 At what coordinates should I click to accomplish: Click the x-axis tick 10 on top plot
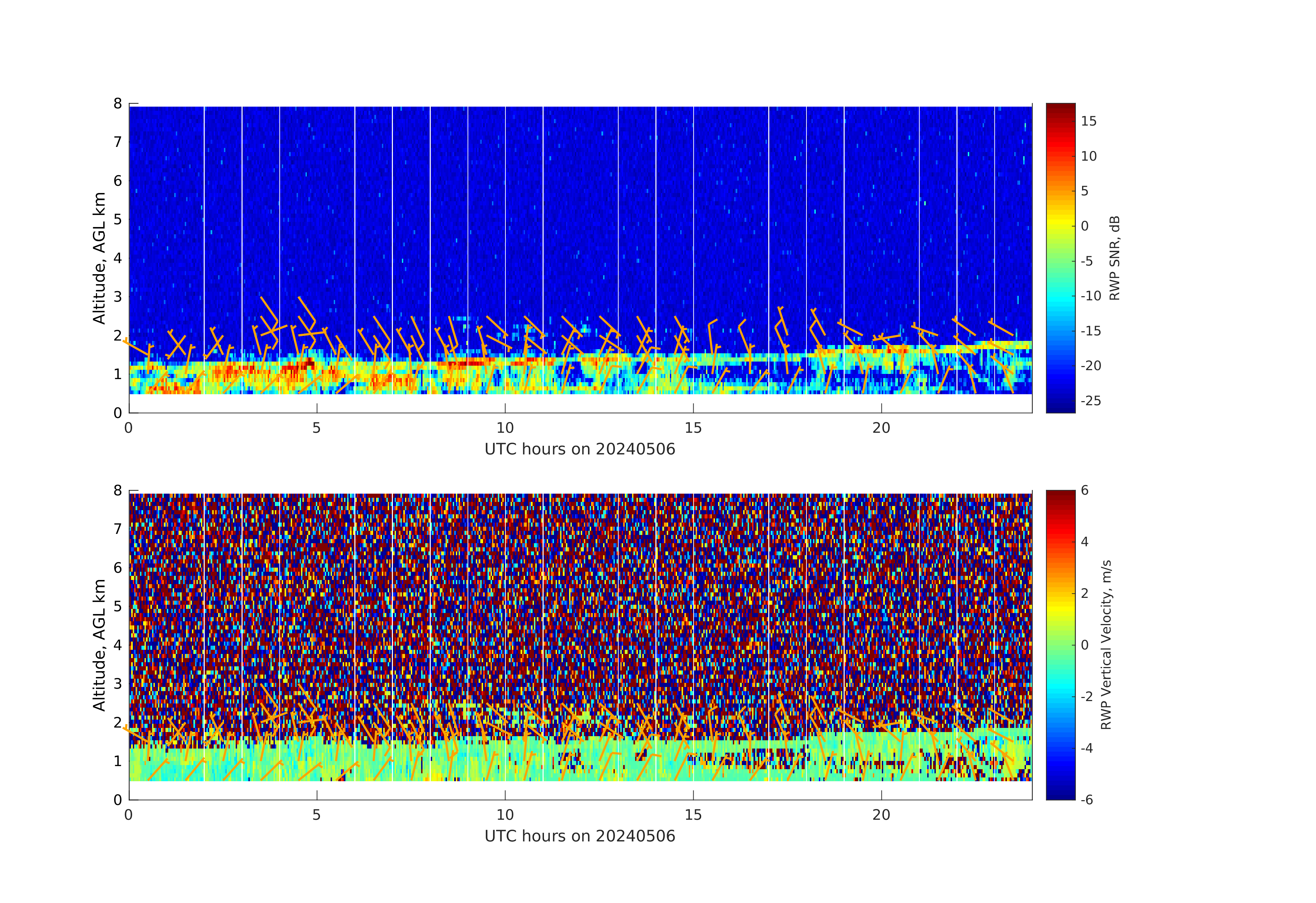coord(504,428)
